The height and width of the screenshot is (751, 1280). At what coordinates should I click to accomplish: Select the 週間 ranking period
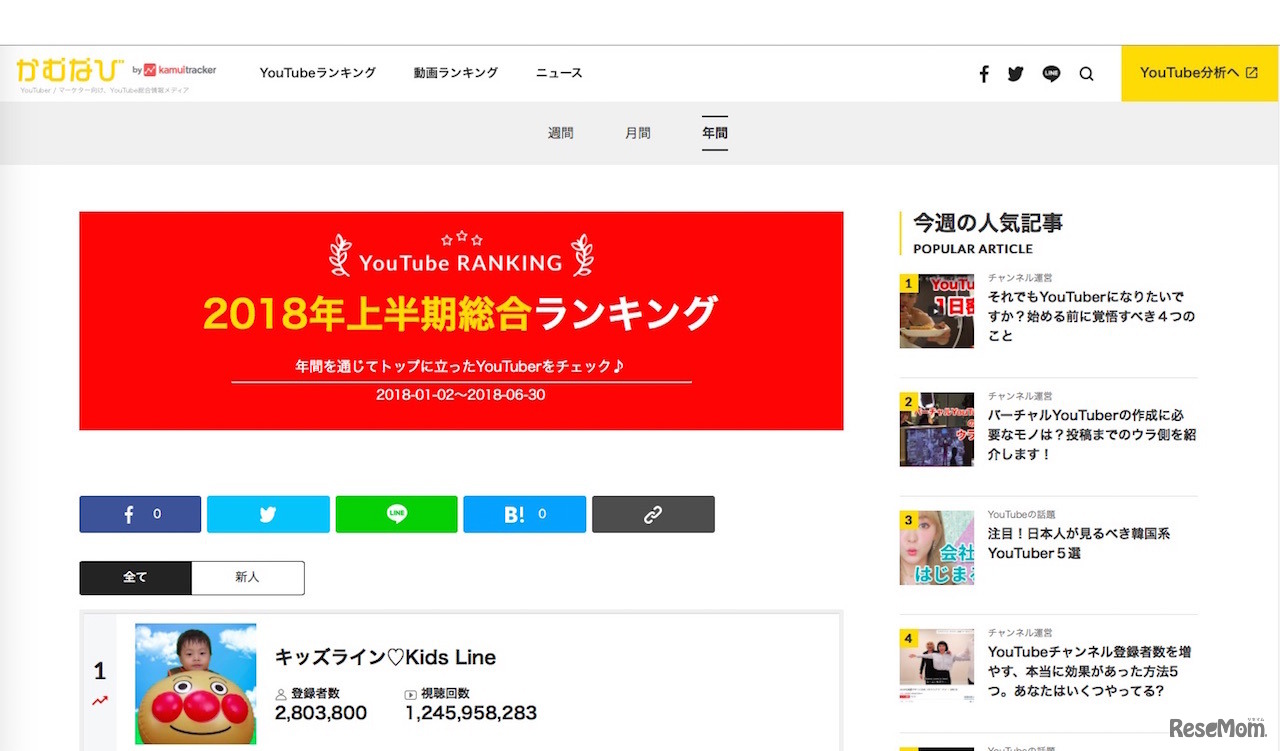click(x=560, y=132)
